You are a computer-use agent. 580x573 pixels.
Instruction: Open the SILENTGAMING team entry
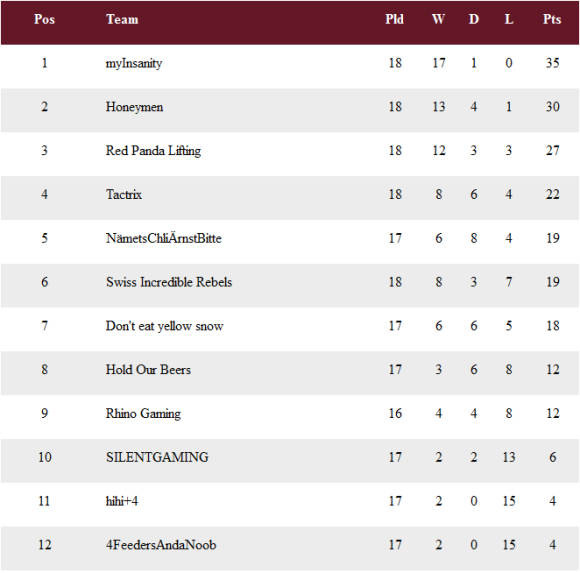(x=157, y=458)
